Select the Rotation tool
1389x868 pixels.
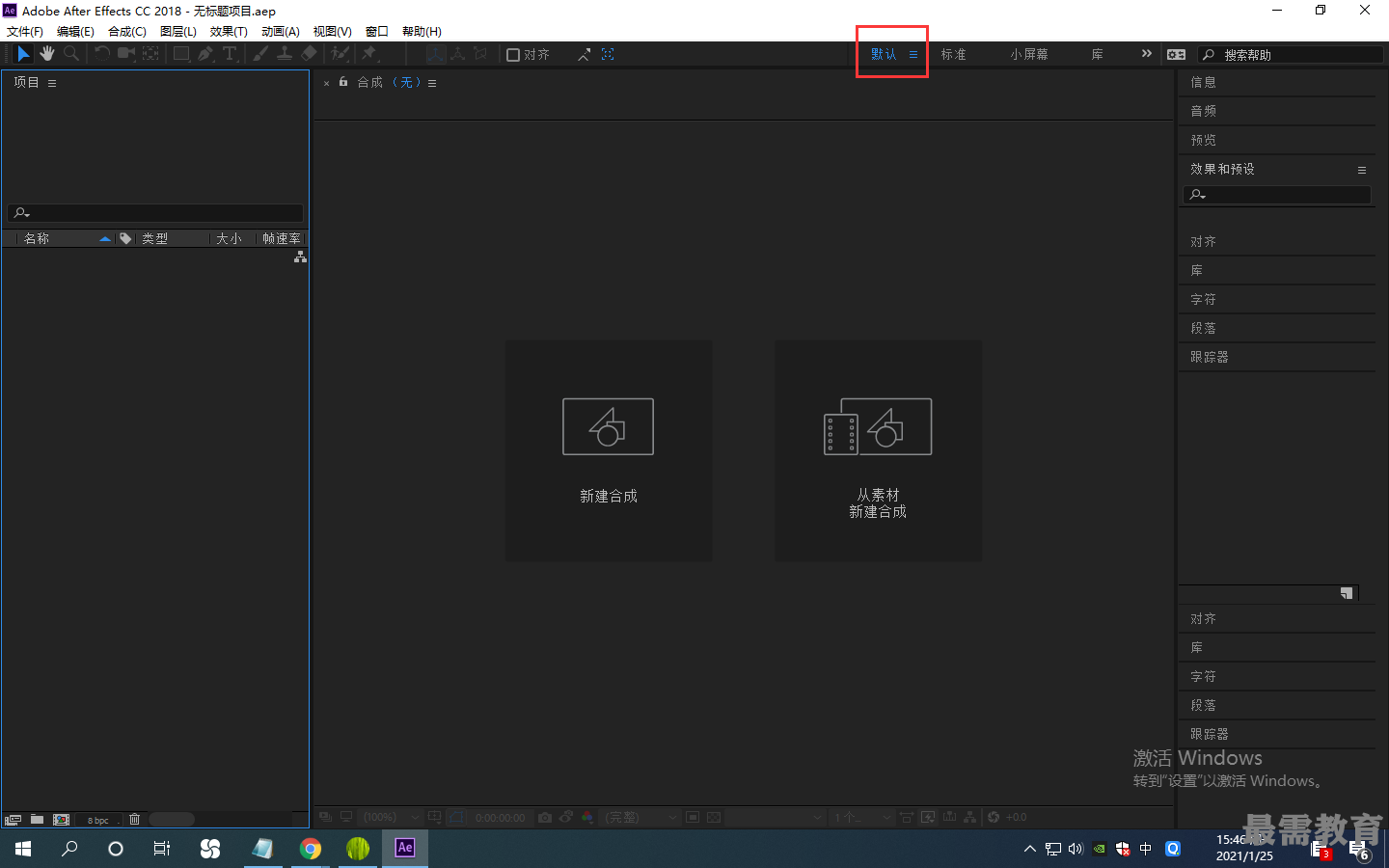[x=102, y=54]
